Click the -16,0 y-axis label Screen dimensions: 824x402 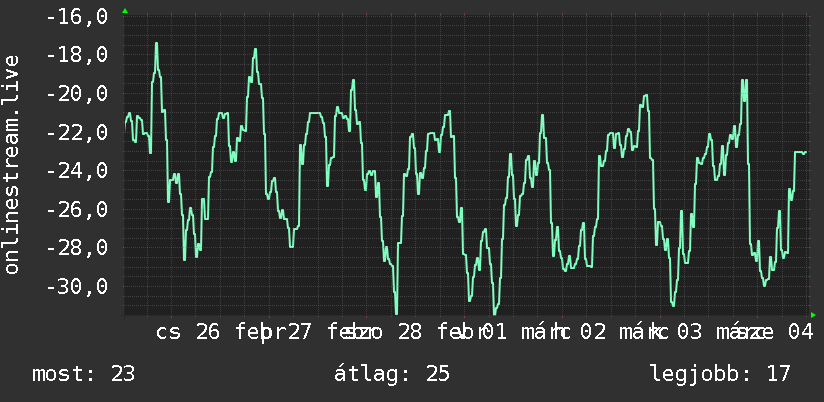[77, 17]
